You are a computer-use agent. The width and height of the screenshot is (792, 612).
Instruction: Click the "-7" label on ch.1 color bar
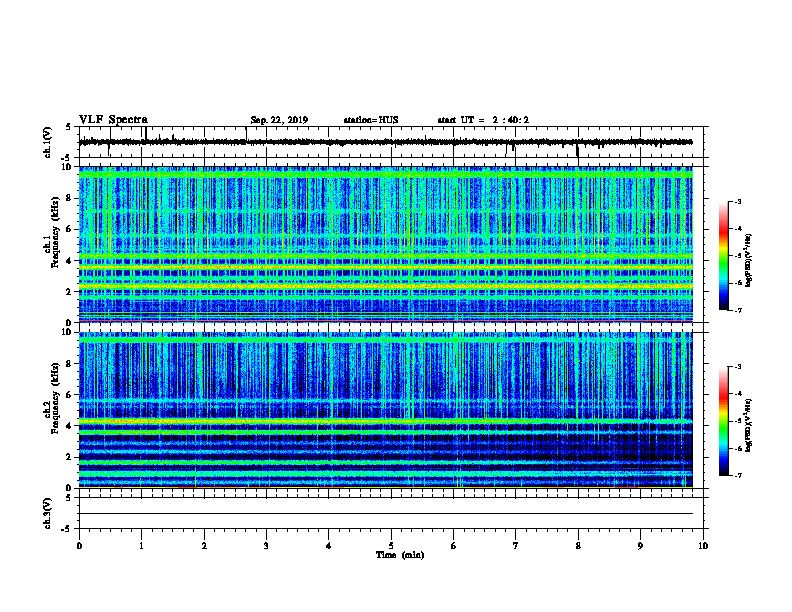[x=737, y=310]
